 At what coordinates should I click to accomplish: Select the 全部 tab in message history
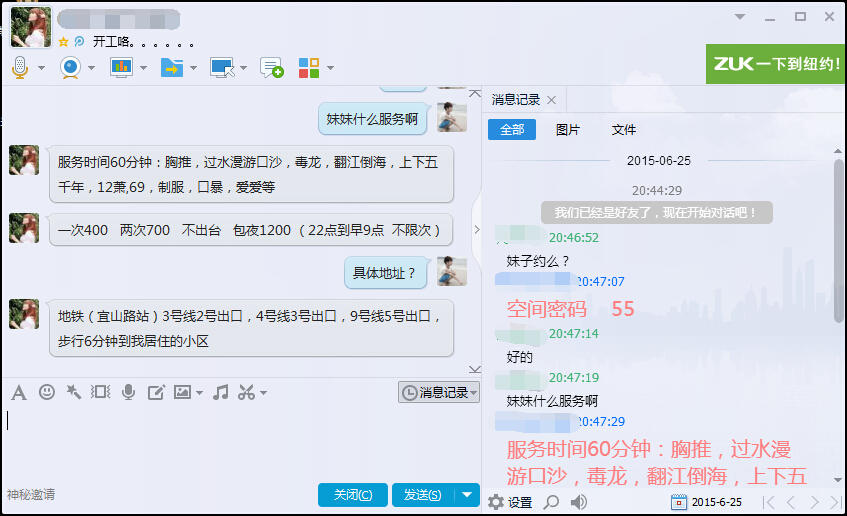[512, 130]
